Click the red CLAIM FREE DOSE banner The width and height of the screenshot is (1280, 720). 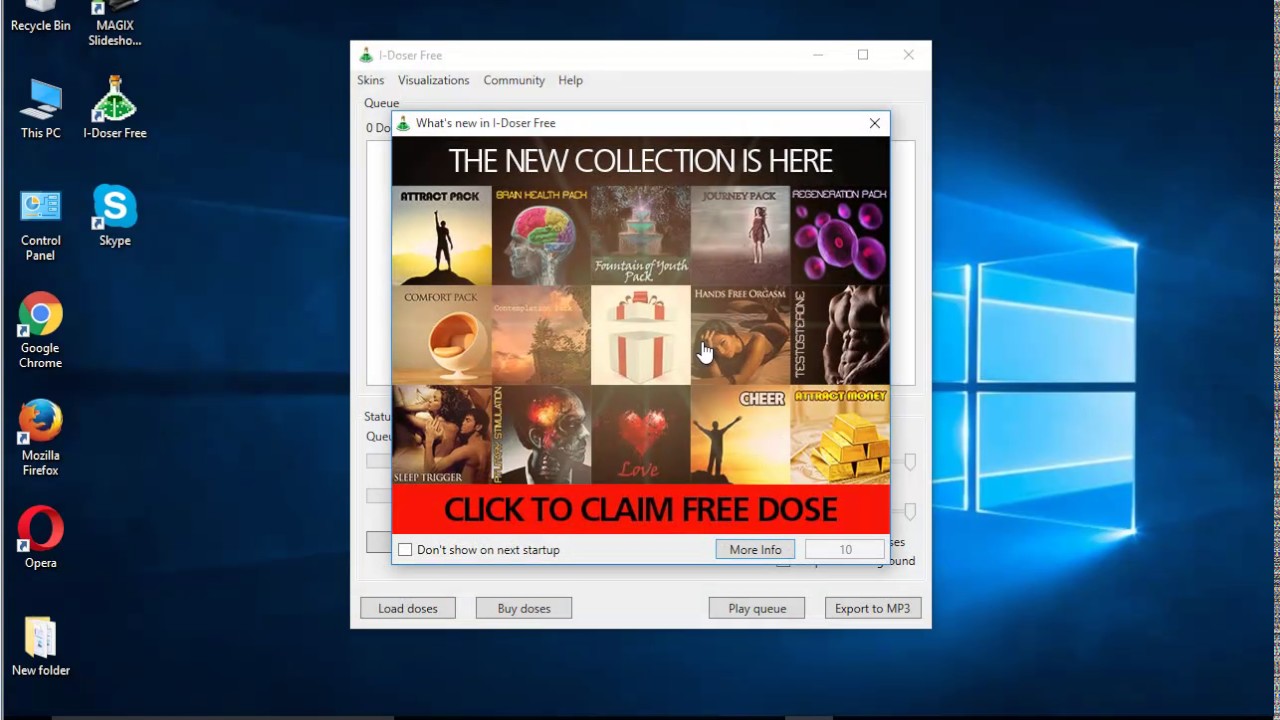point(640,510)
